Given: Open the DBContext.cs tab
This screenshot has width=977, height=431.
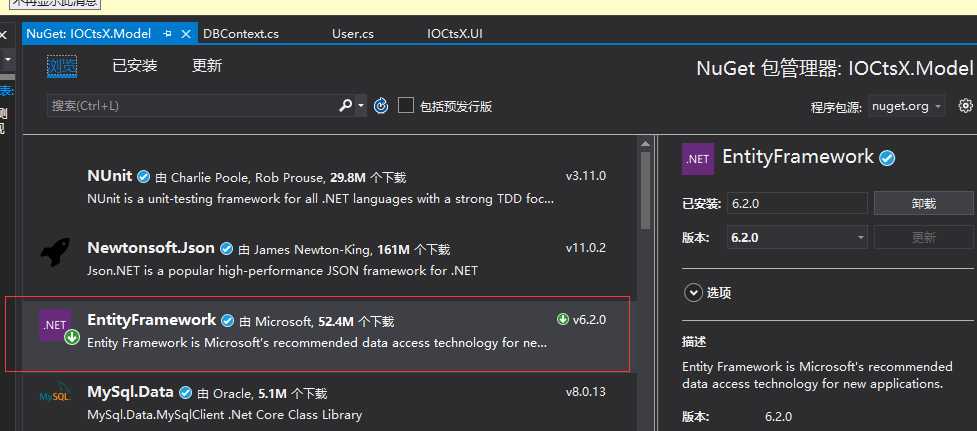Looking at the screenshot, I should pos(241,34).
